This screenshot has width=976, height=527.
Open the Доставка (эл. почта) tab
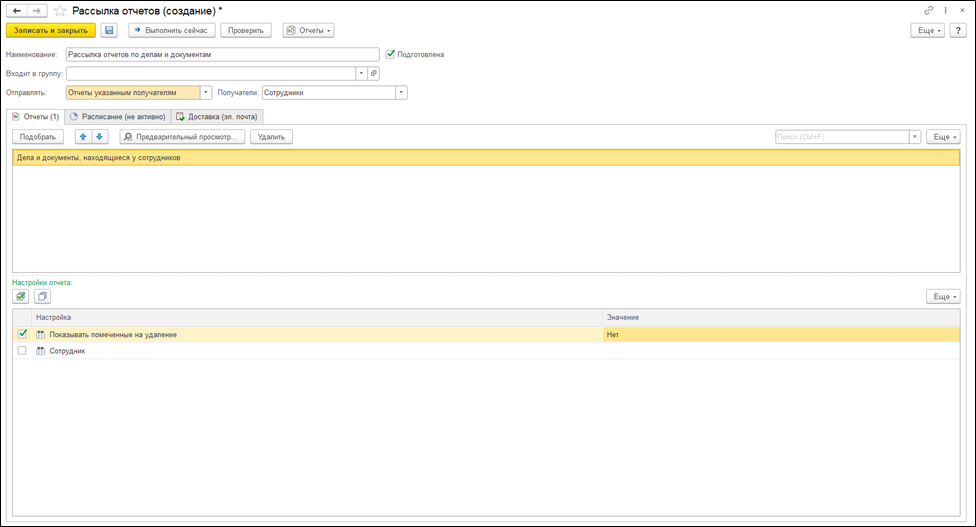tap(217, 116)
